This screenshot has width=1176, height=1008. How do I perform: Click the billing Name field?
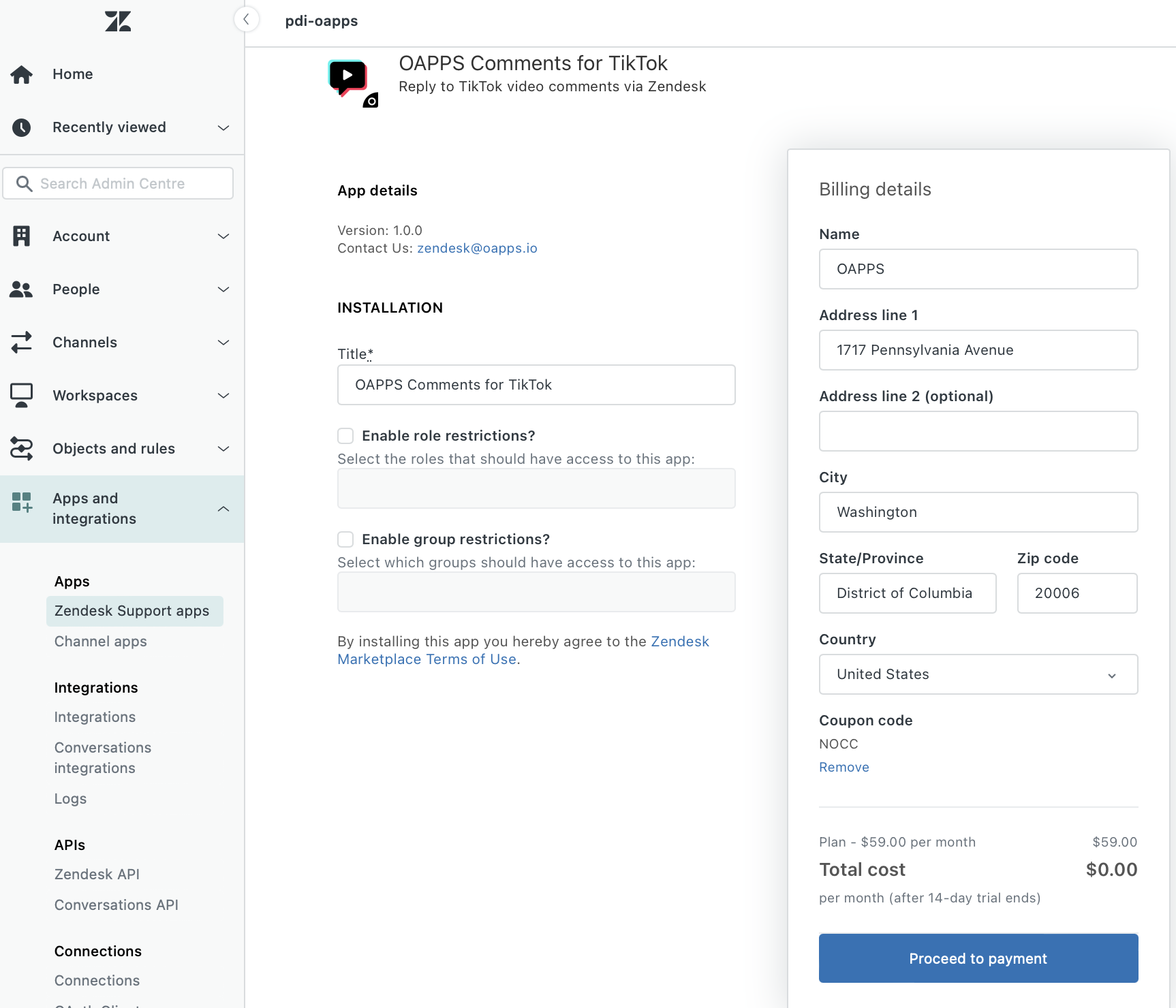[x=978, y=269]
